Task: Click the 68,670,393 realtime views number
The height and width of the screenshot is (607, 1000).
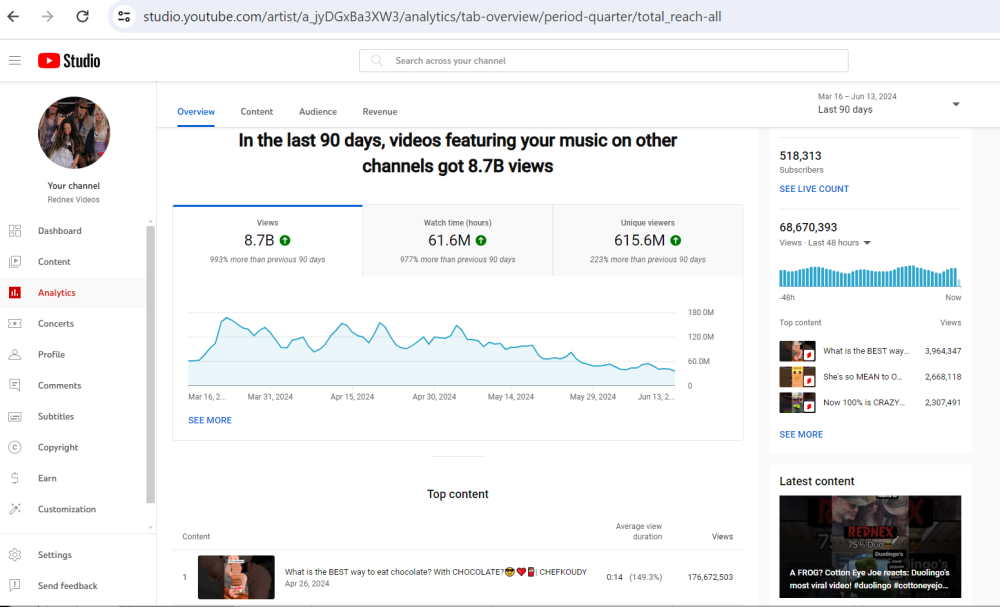Action: point(808,227)
